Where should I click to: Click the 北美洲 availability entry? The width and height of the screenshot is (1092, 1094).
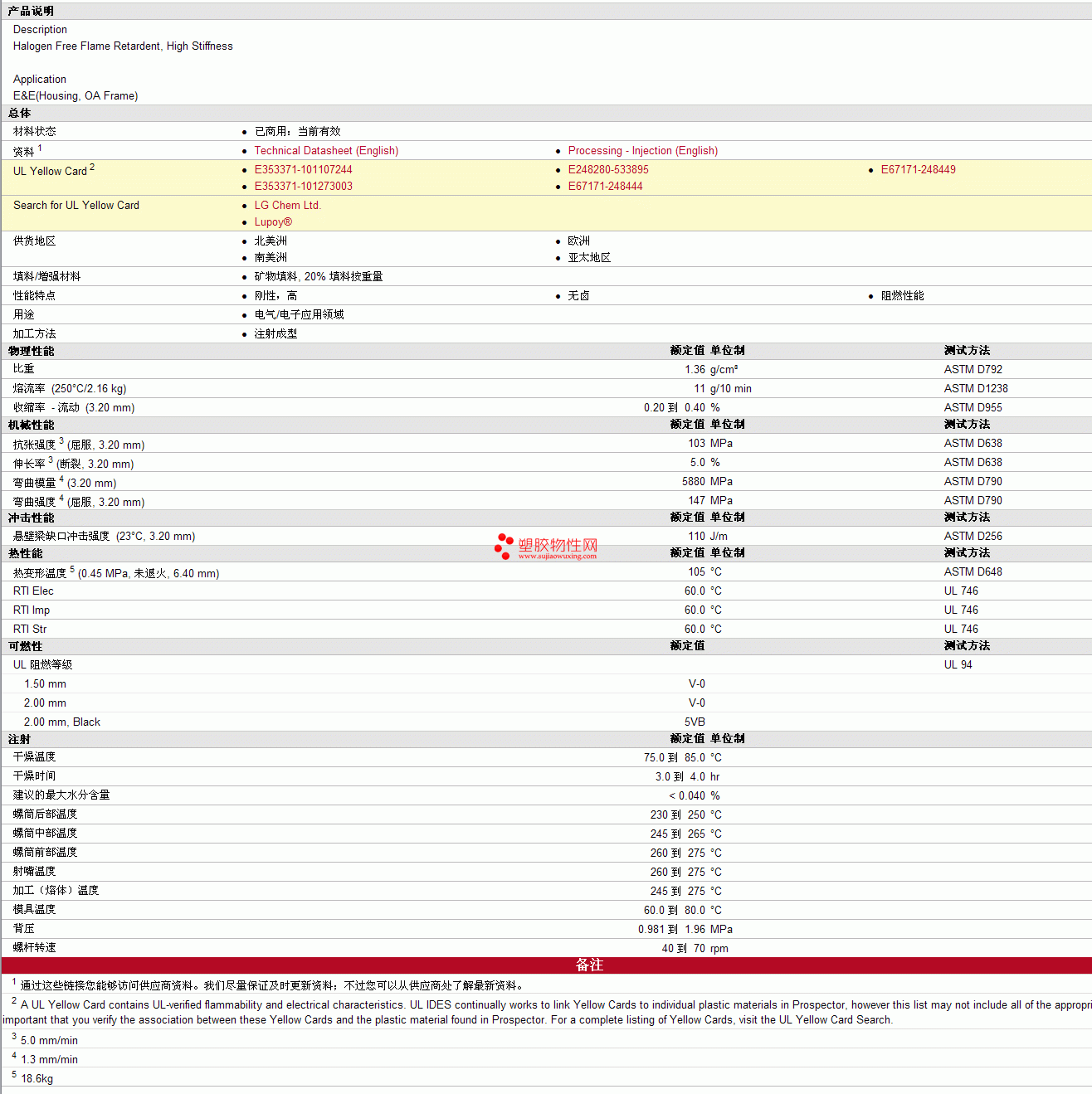(271, 241)
